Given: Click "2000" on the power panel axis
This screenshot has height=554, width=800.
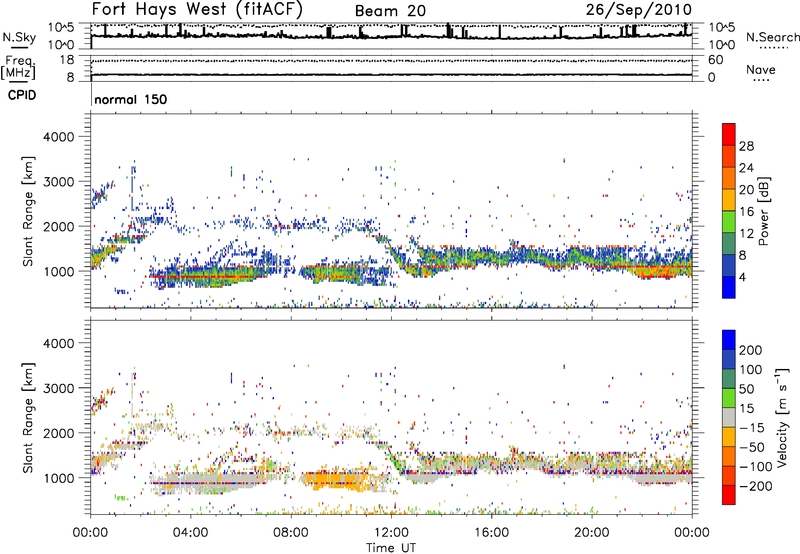Looking at the screenshot, I should click(x=59, y=226).
